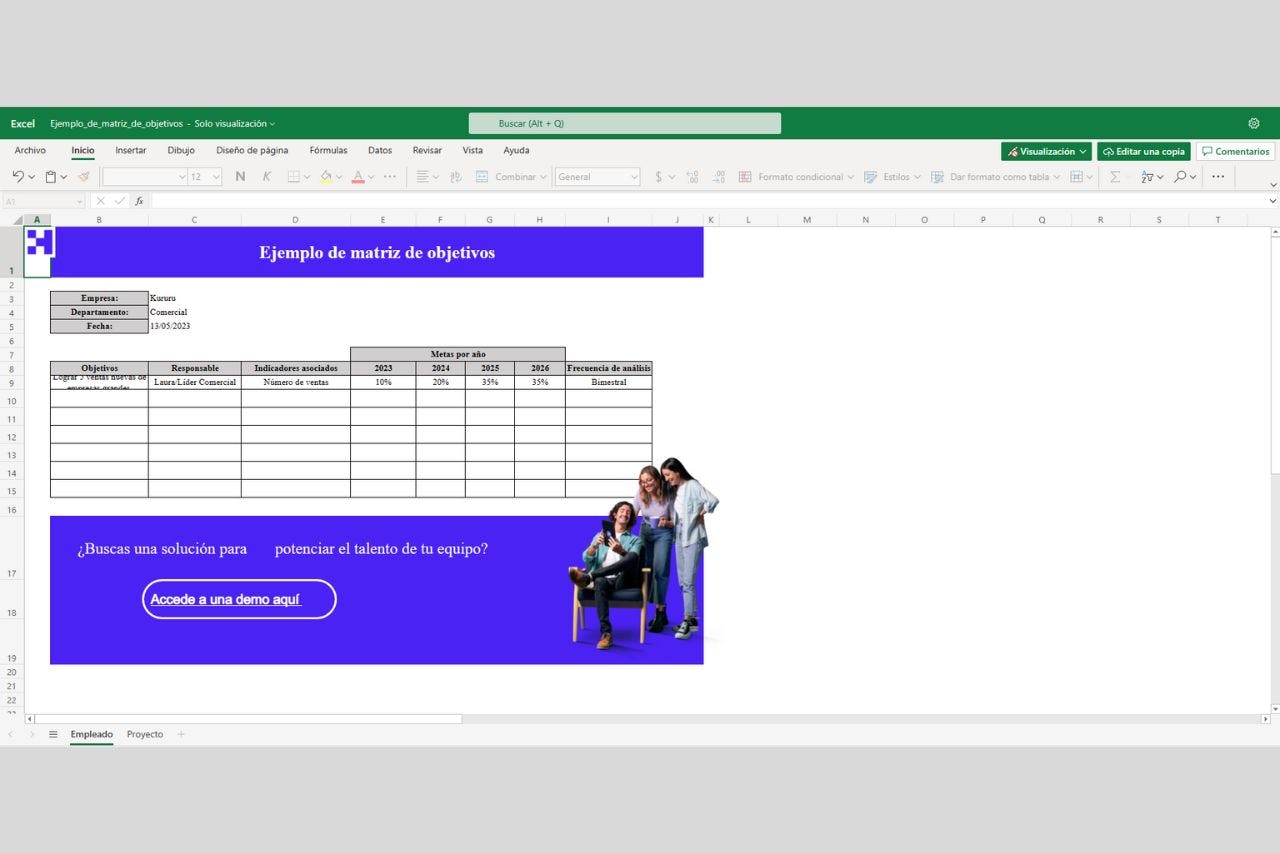
Task: Apply italics with the K icon
Action: [267, 177]
